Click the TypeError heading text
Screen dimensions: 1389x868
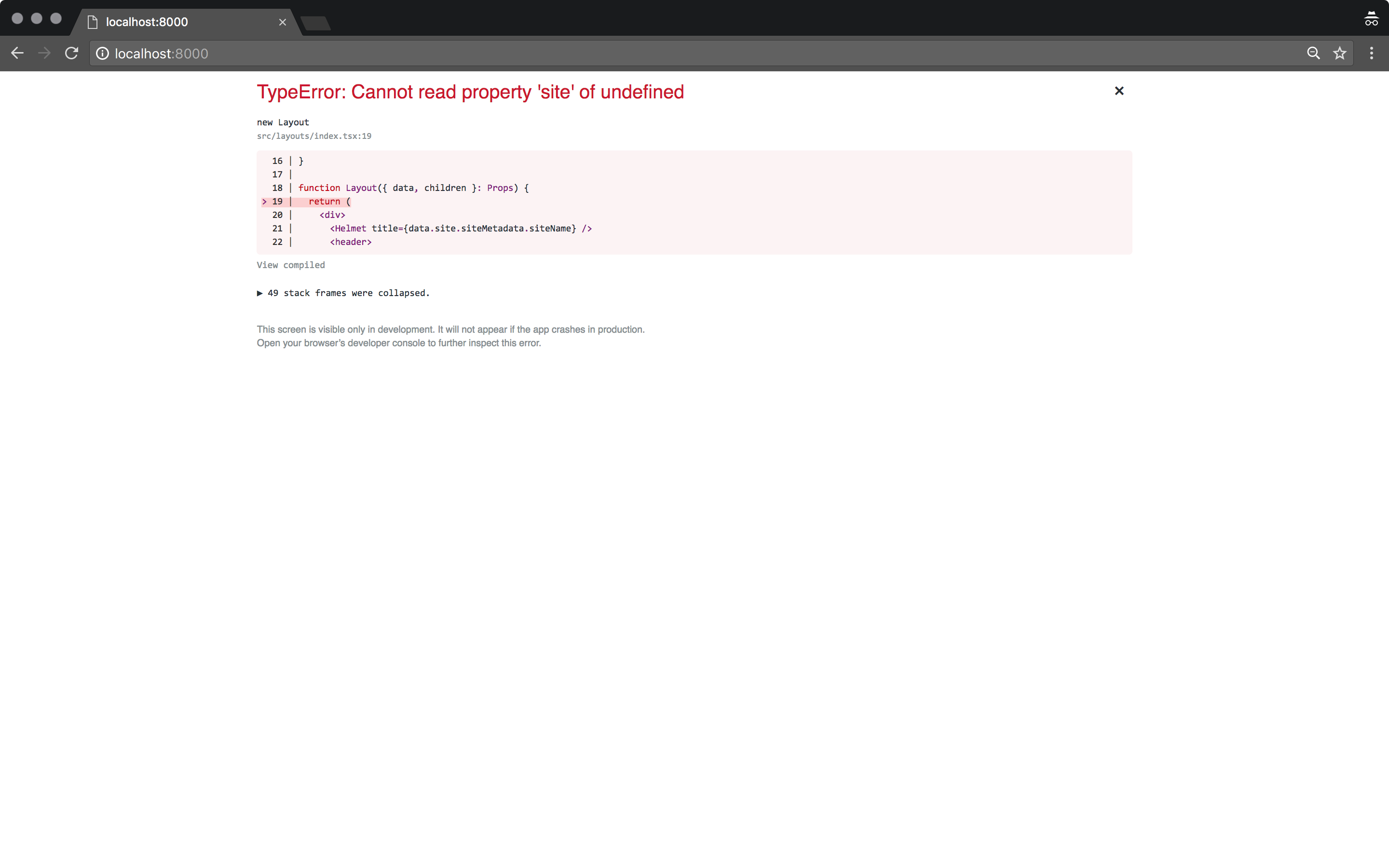pyautogui.click(x=469, y=92)
